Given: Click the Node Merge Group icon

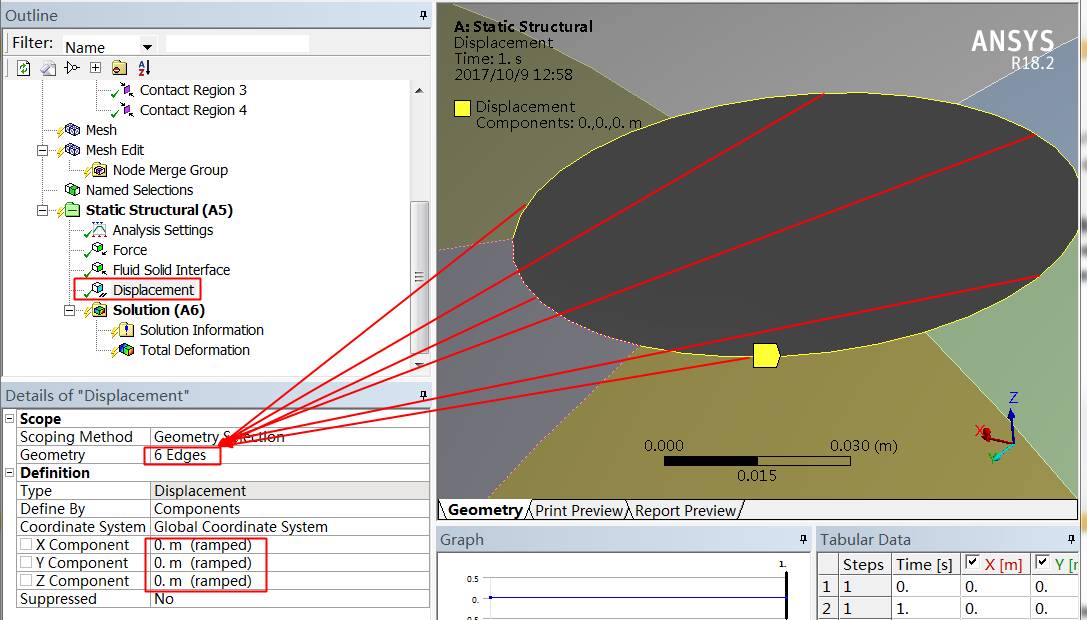Looking at the screenshot, I should pyautogui.click(x=99, y=170).
